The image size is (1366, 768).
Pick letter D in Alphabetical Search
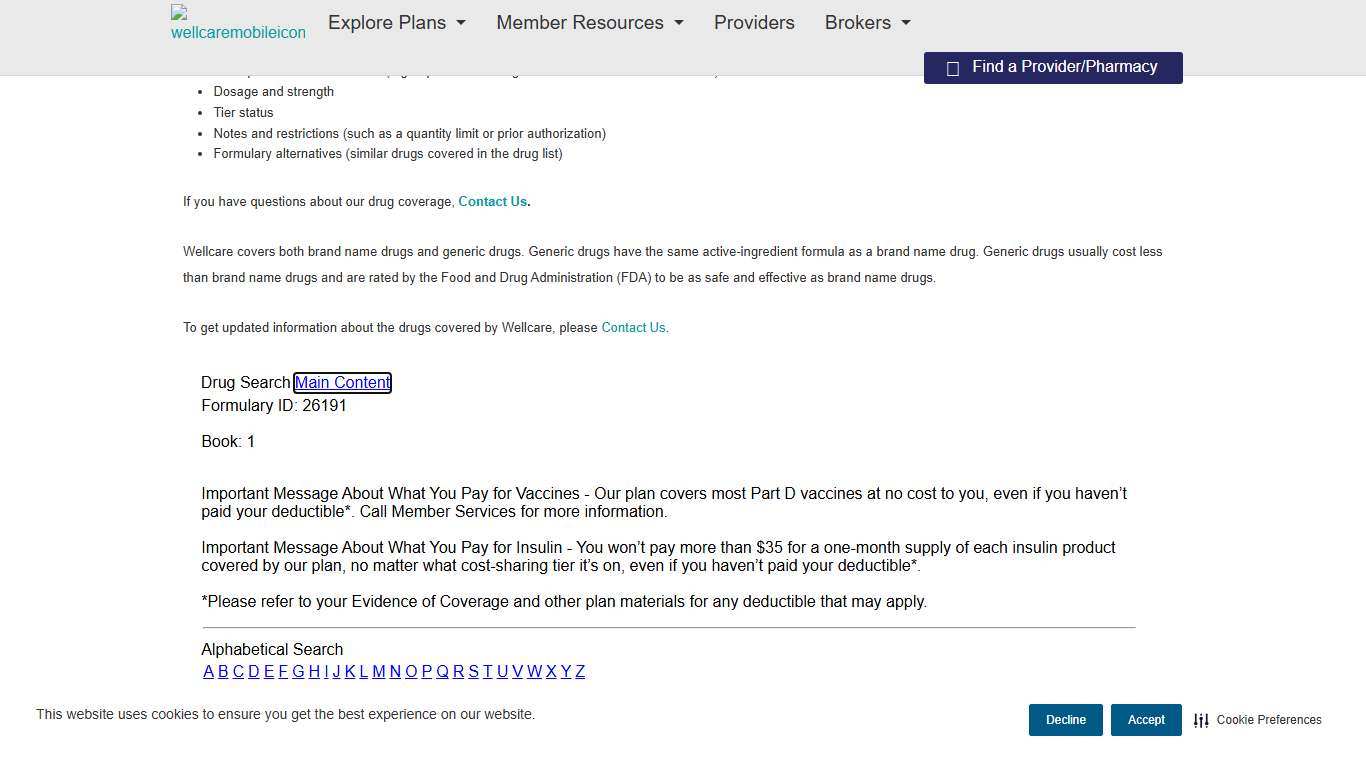coord(254,672)
